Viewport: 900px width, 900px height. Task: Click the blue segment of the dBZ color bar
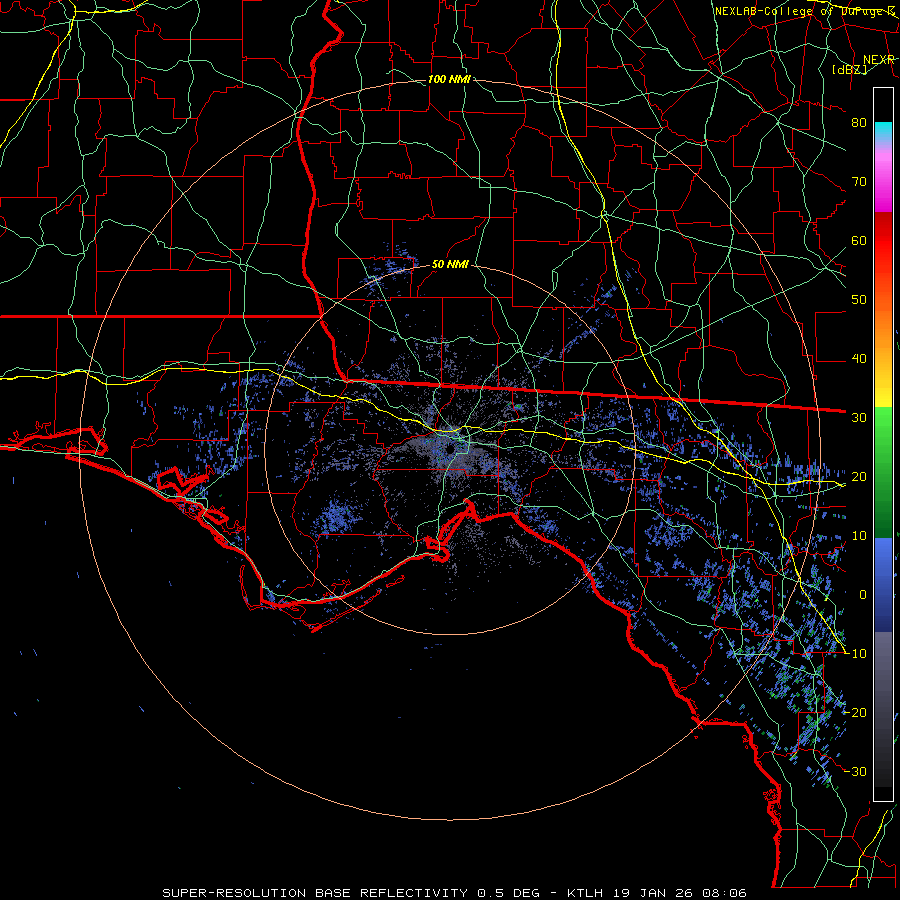point(883,584)
